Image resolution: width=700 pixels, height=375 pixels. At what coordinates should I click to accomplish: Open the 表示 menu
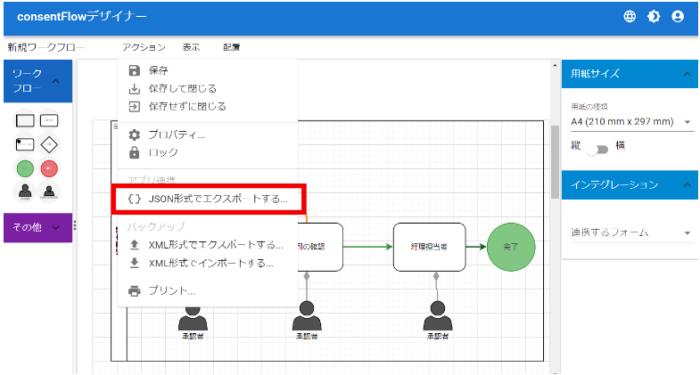(x=191, y=47)
